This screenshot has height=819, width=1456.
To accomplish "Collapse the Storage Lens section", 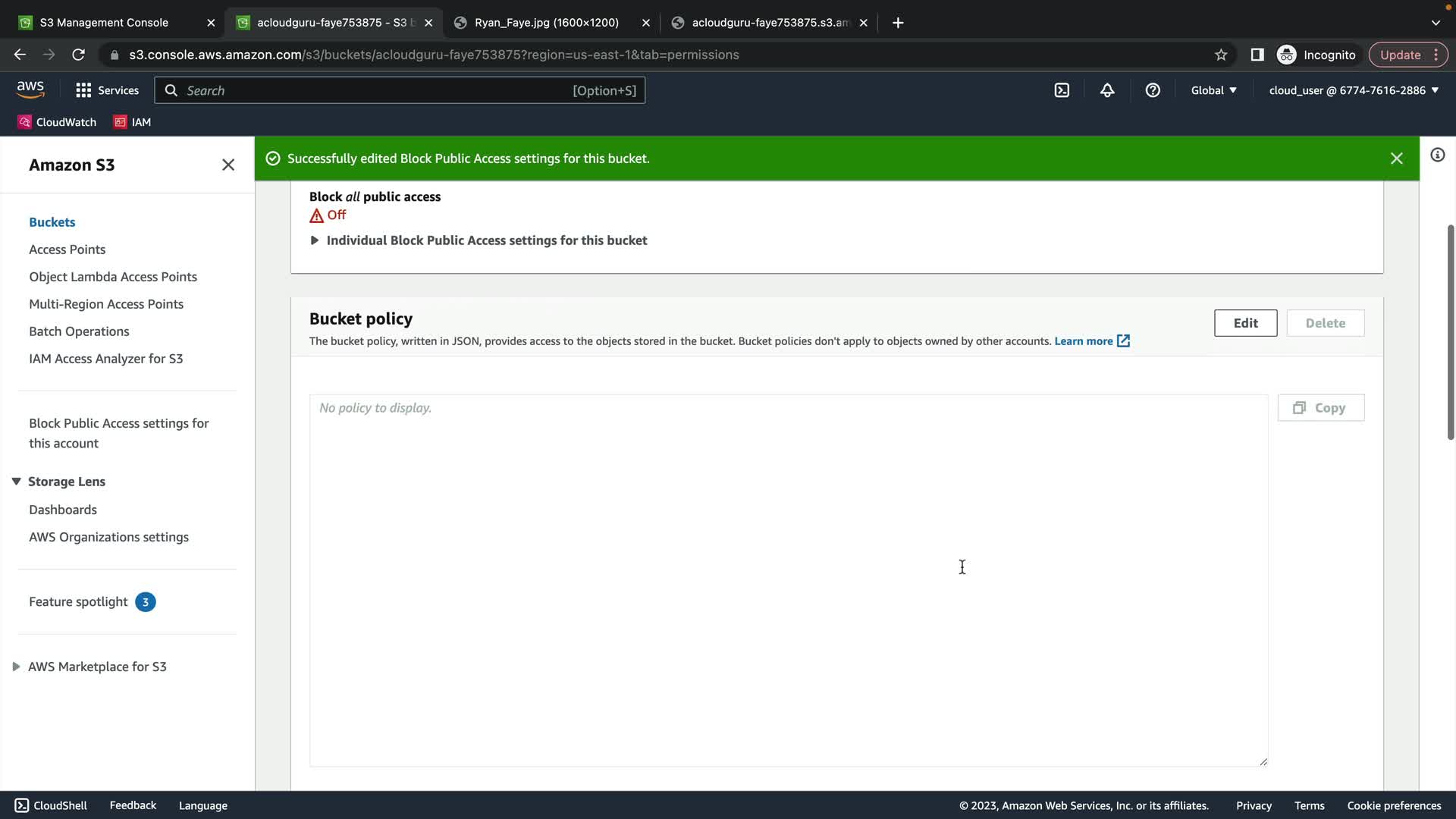I will [16, 482].
